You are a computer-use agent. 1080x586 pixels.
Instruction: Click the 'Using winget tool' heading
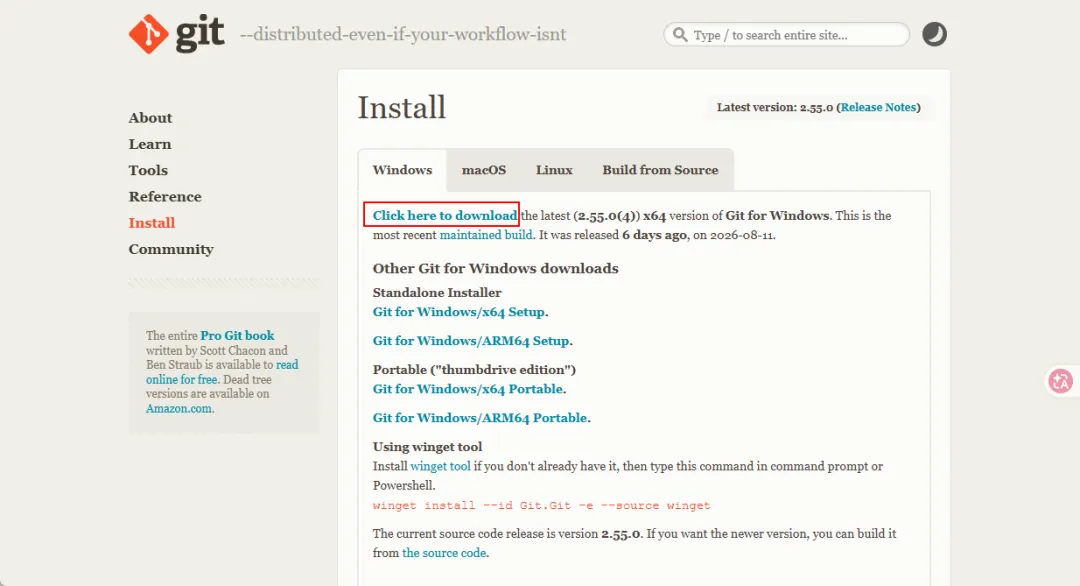[x=427, y=447]
